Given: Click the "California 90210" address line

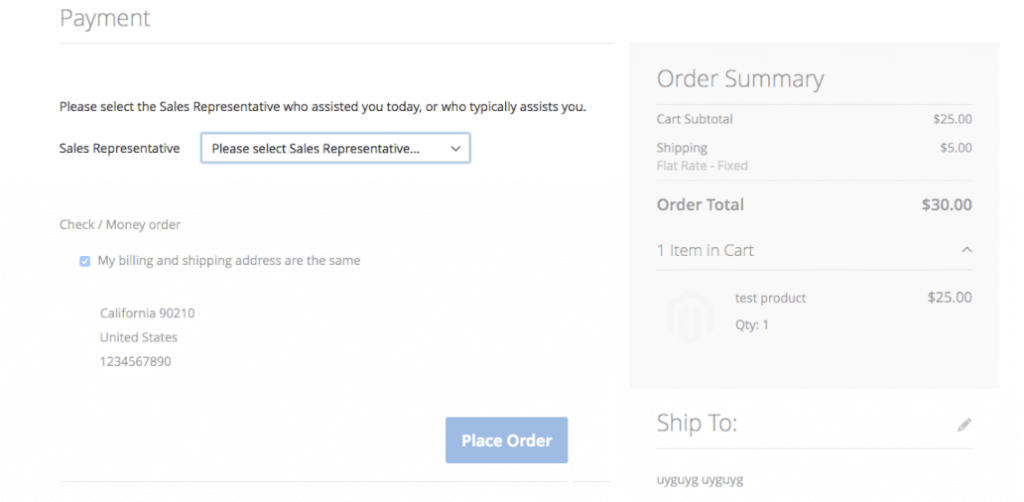Looking at the screenshot, I should pos(147,313).
